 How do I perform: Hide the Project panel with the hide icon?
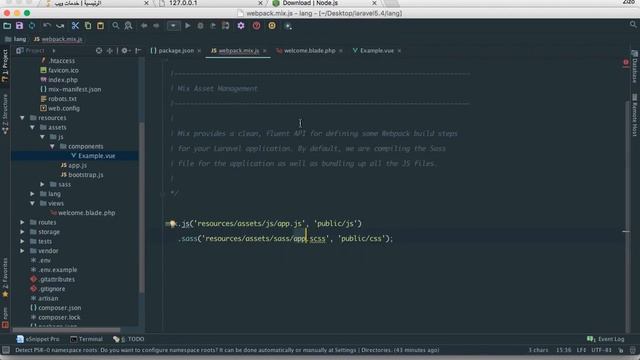138,51
